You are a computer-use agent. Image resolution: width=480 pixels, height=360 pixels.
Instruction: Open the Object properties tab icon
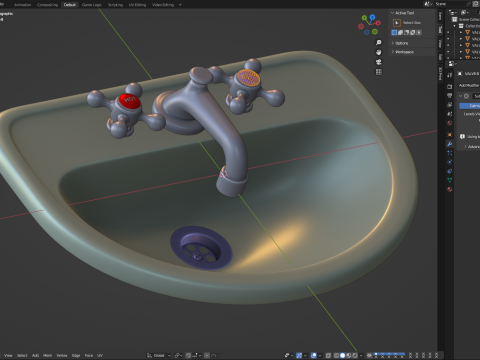point(450,135)
